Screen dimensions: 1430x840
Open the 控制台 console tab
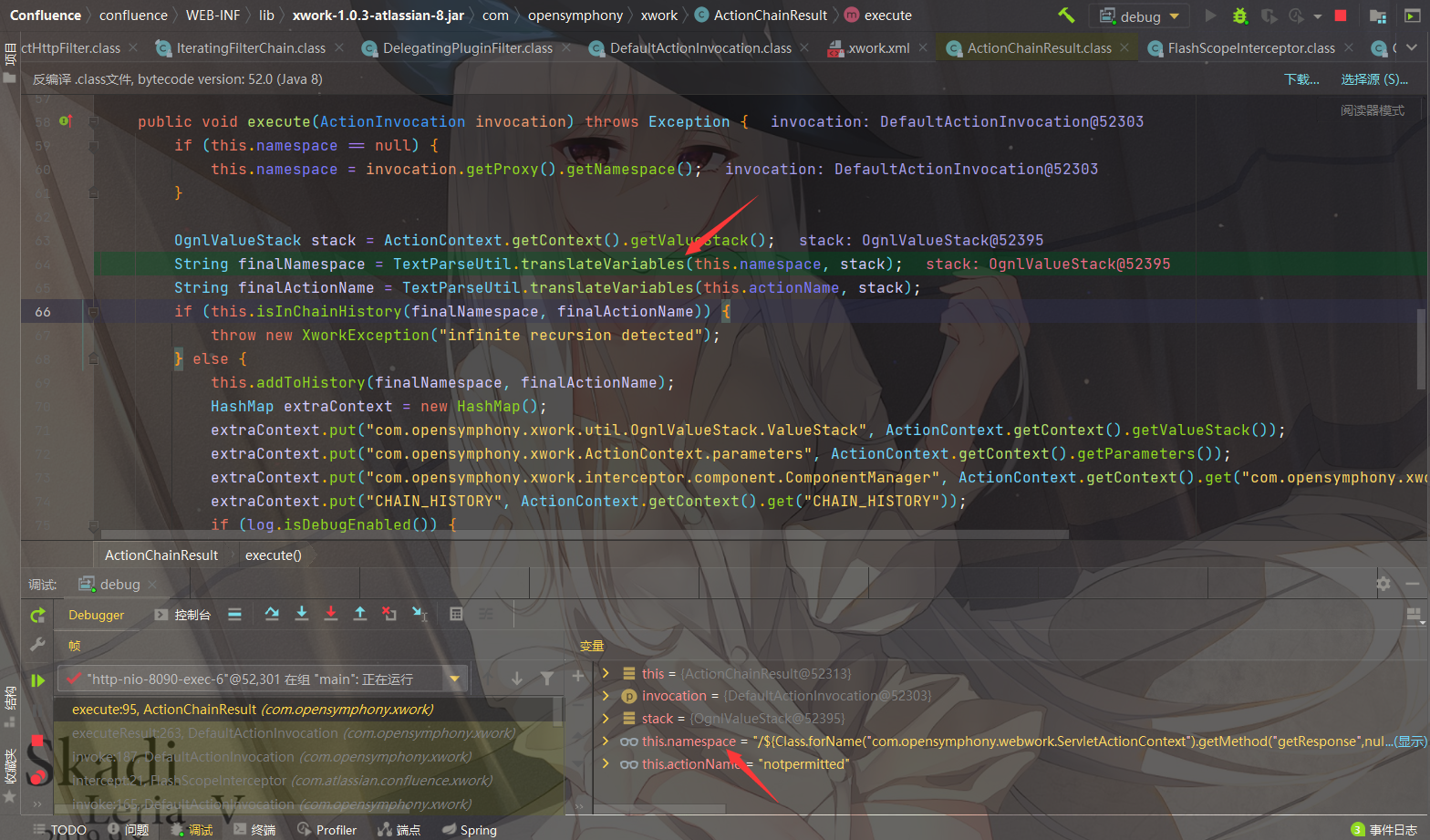tap(182, 615)
